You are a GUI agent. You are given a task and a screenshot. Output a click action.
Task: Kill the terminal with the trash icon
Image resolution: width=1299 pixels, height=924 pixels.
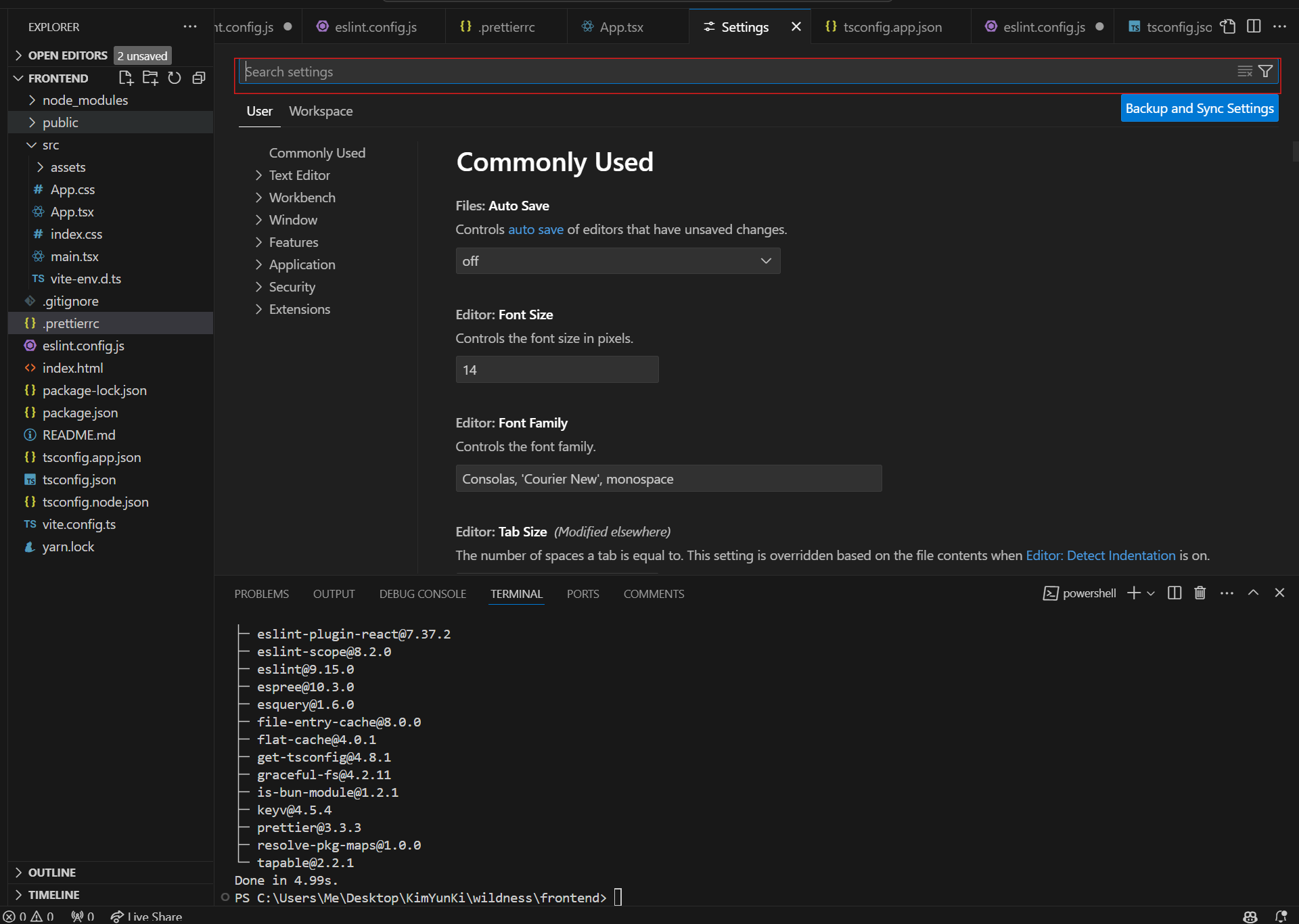(x=1200, y=593)
